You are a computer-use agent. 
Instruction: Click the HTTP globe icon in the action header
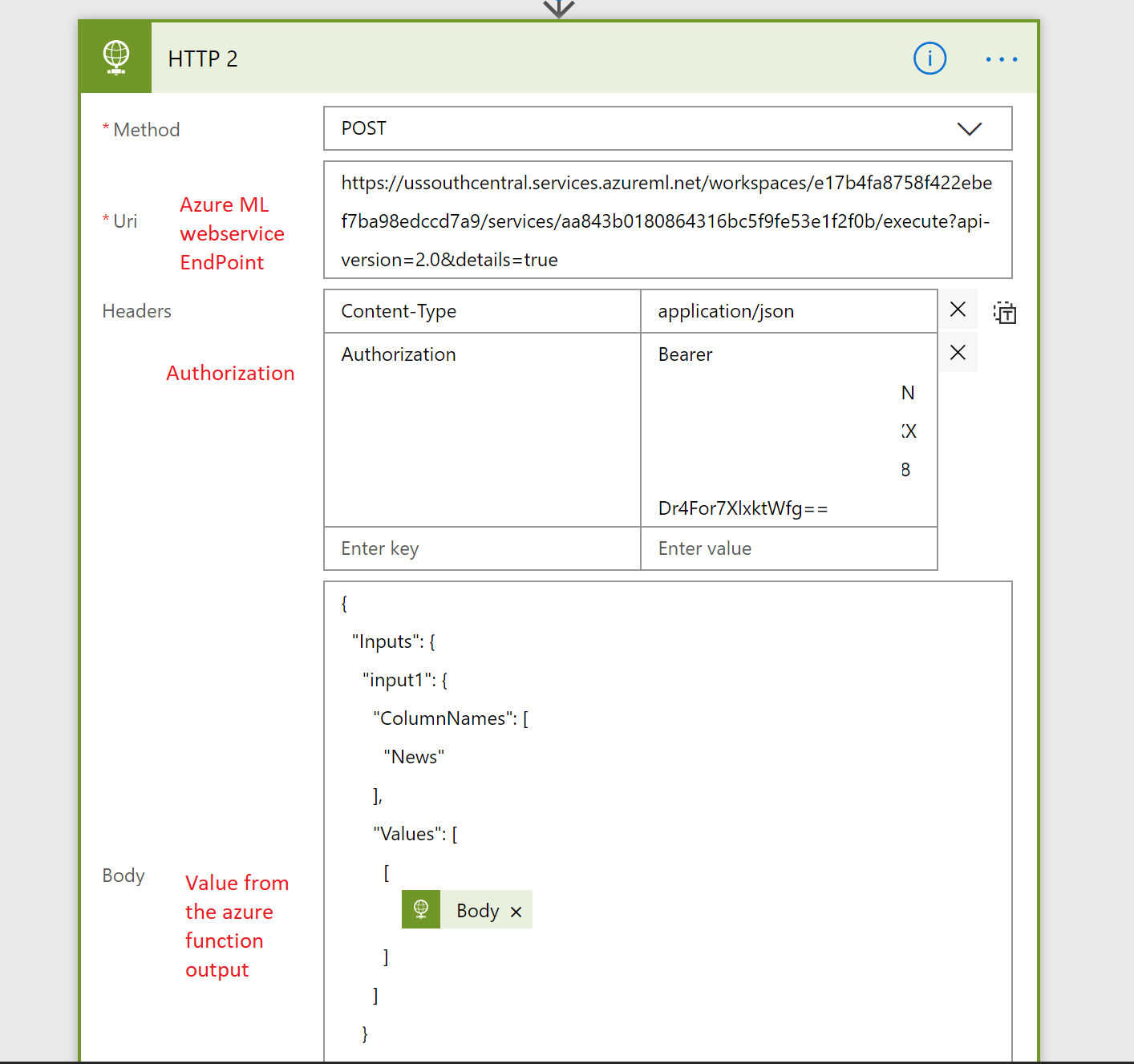[115, 57]
